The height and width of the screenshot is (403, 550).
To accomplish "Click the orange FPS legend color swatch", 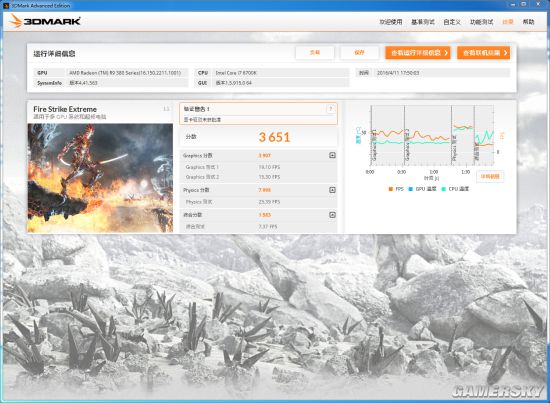I will point(390,189).
